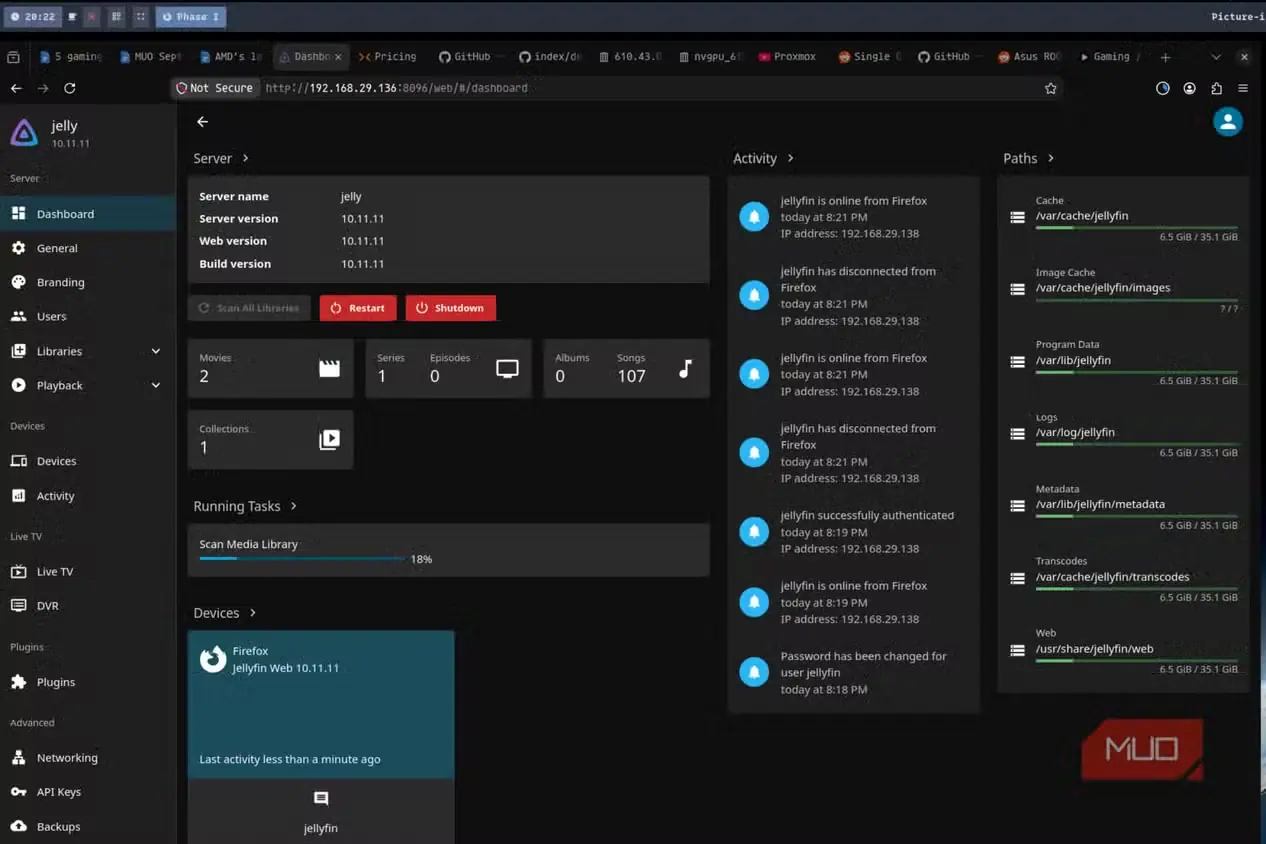Open the Running Tasks header chevron
Screen dimensions: 1266x844
click(x=293, y=506)
